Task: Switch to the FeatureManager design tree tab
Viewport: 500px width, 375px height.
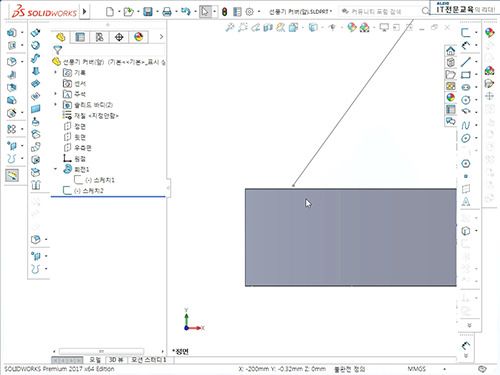Action: point(60,37)
